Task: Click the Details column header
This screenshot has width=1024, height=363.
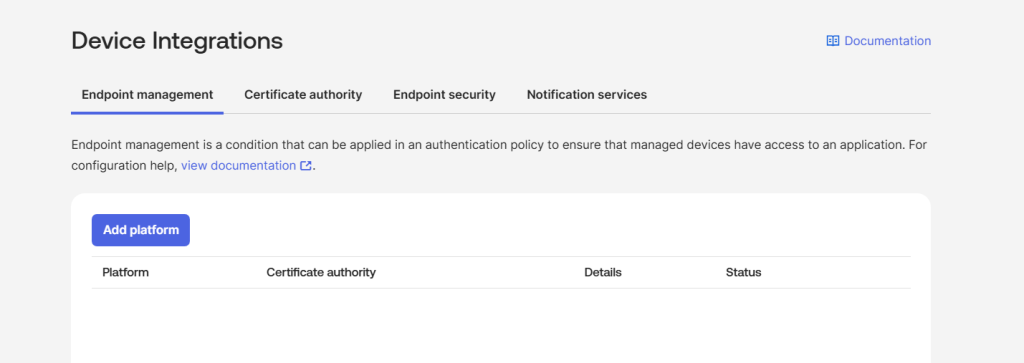Action: click(603, 272)
